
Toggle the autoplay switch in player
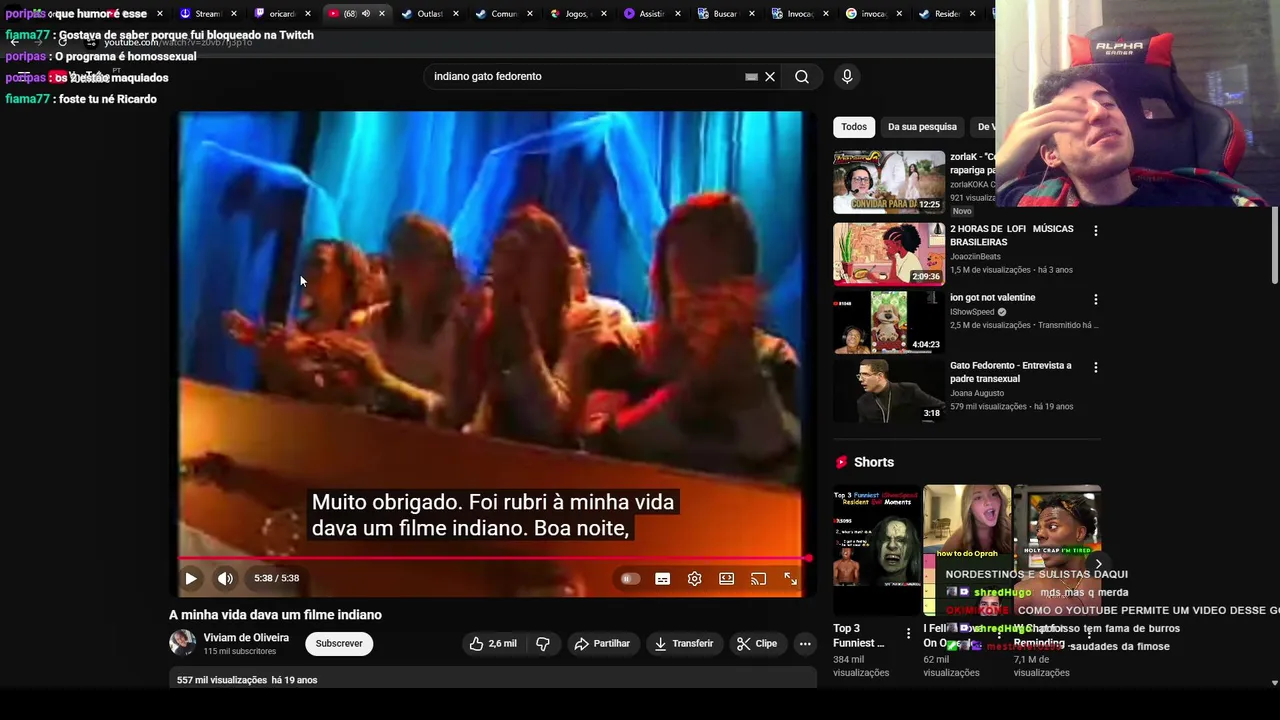(x=630, y=578)
